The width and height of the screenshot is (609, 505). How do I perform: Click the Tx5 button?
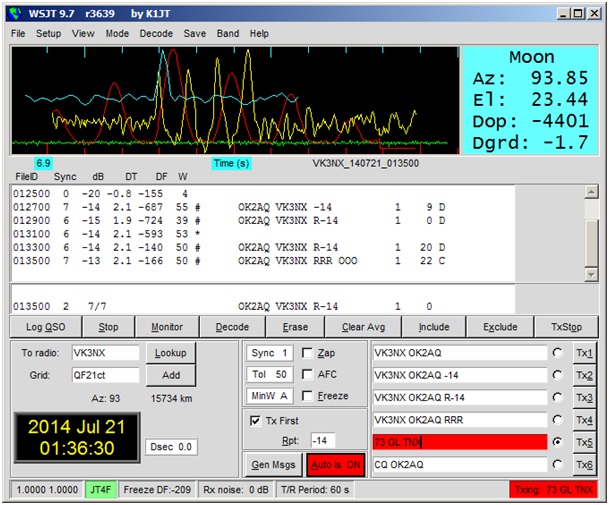(x=584, y=442)
